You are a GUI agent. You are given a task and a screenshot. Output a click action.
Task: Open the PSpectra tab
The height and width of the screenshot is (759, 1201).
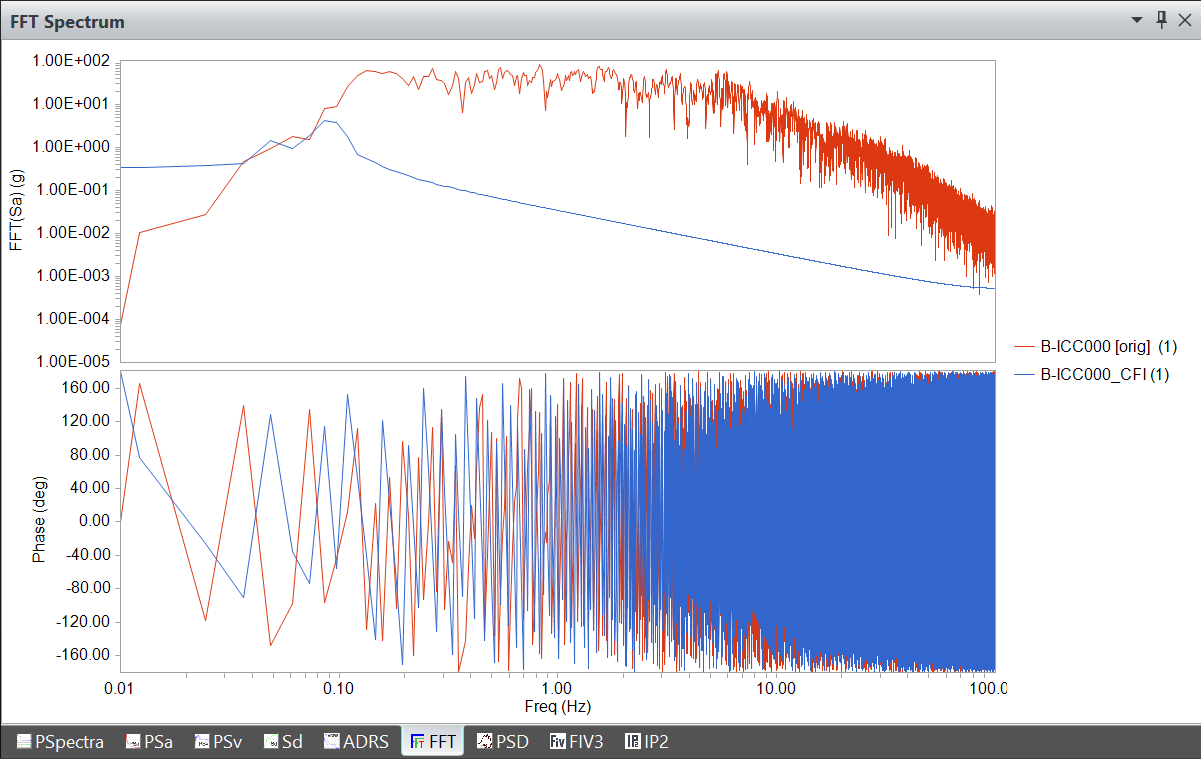pos(60,741)
